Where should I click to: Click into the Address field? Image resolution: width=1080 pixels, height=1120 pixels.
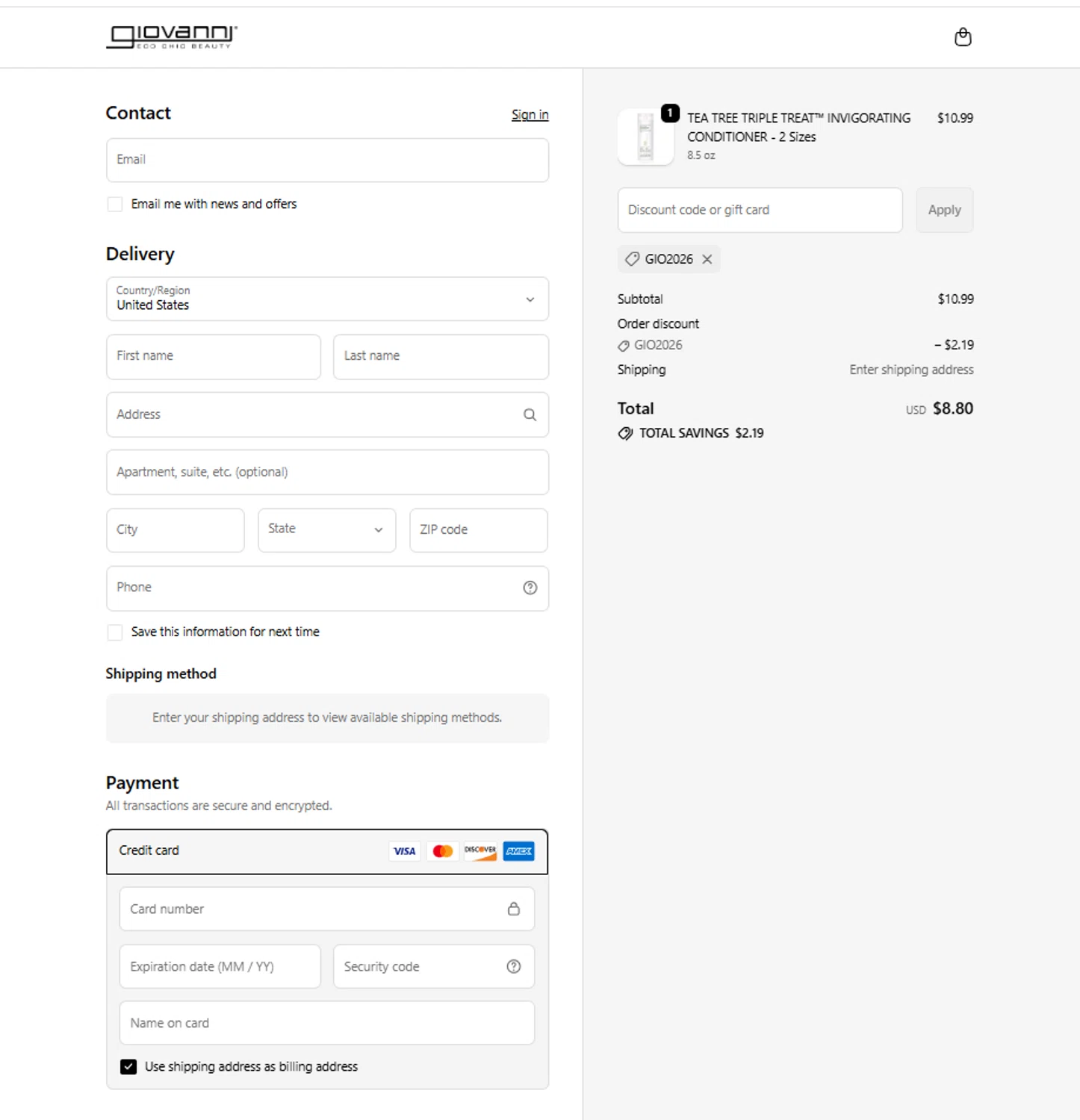(327, 414)
